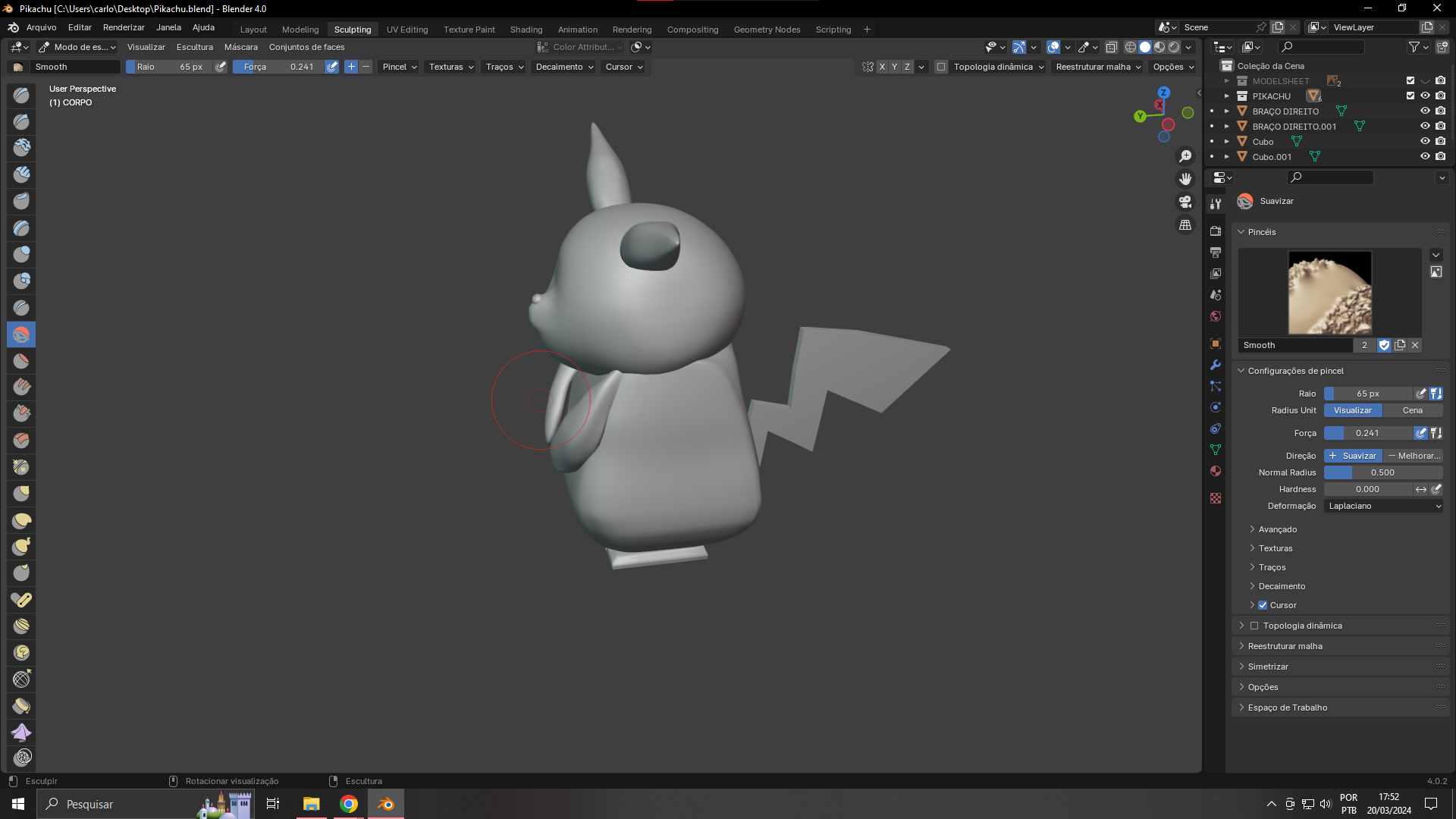Select the Smooth sculpt brush in toolbar

coord(21,334)
